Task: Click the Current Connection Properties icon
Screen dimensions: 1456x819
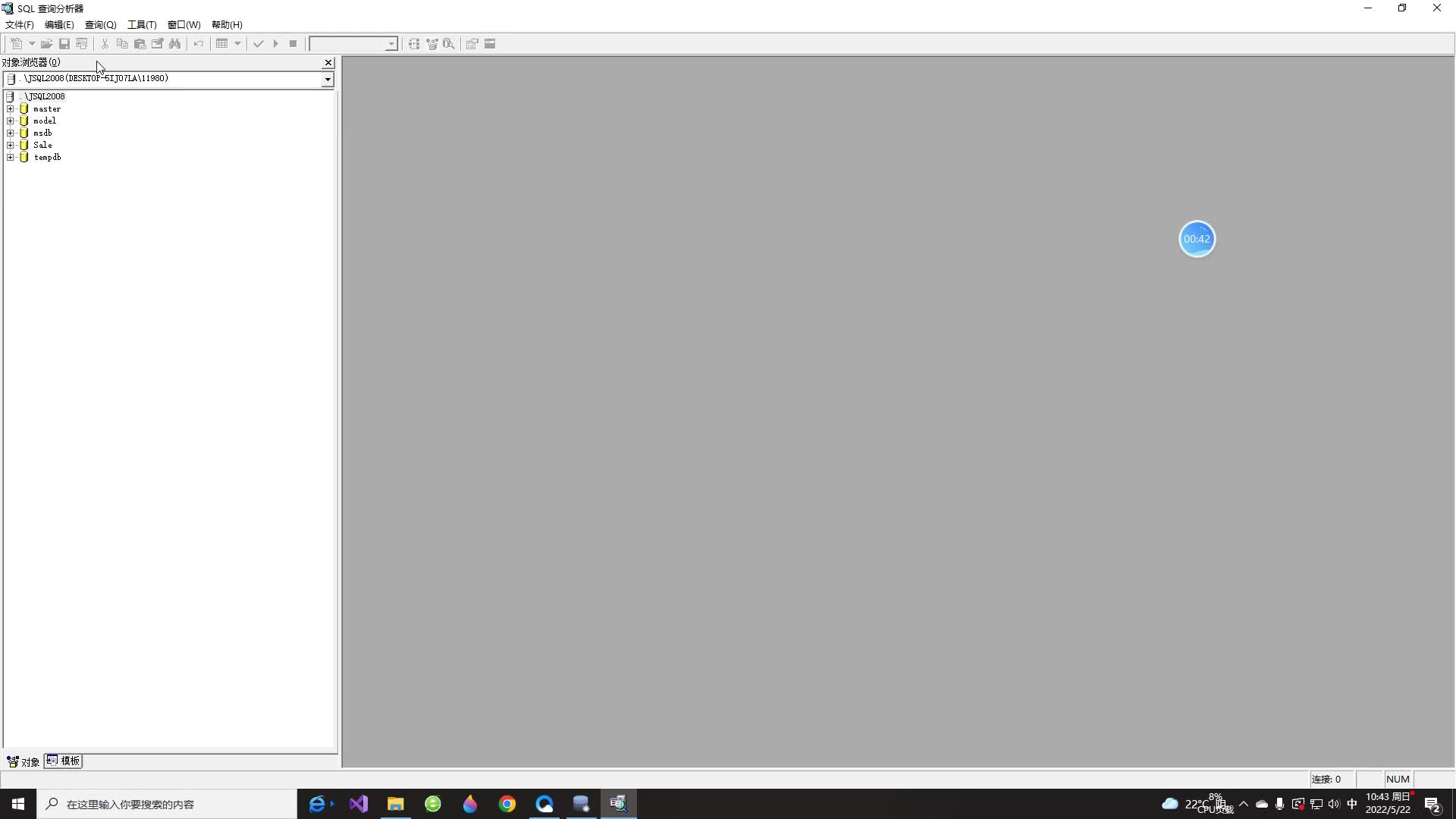Action: pos(472,44)
